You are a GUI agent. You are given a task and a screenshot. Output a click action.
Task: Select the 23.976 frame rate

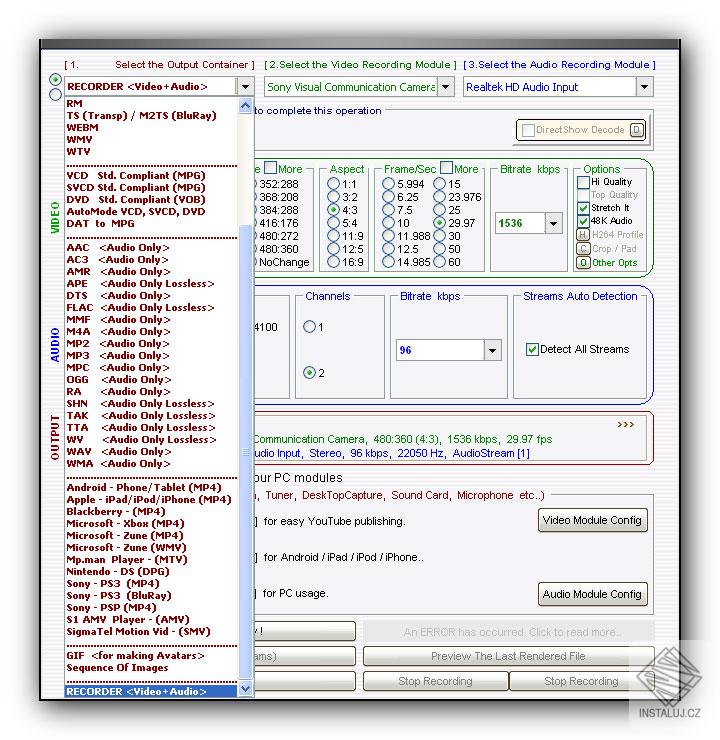point(440,197)
